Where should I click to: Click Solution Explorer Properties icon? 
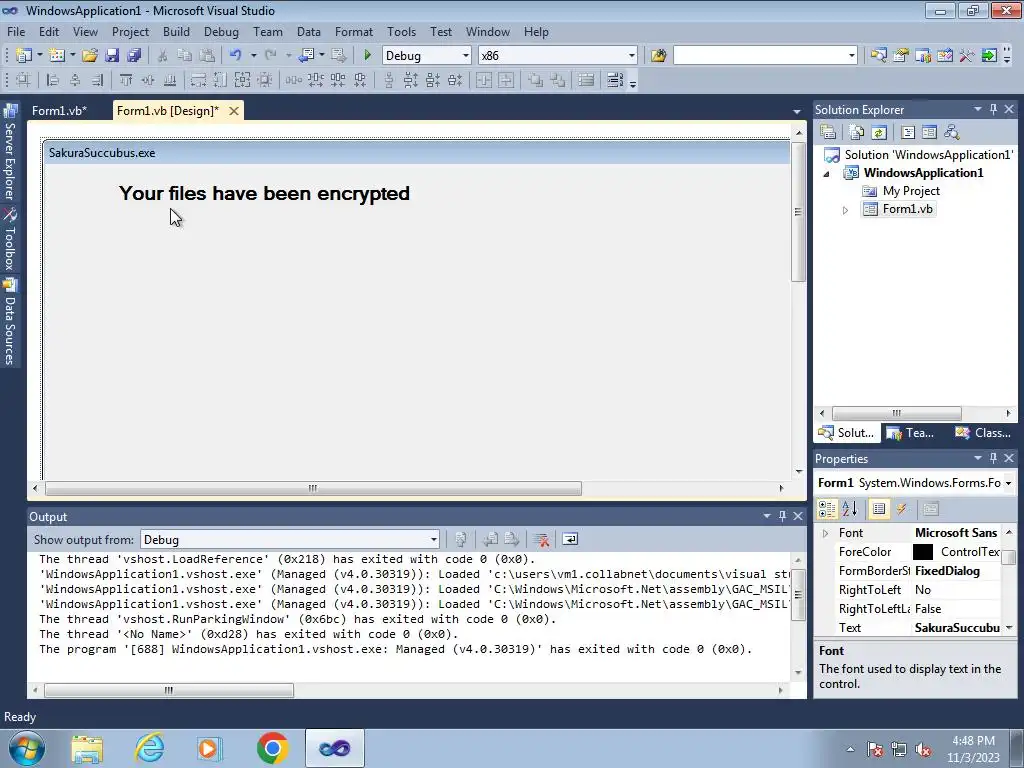[828, 133]
